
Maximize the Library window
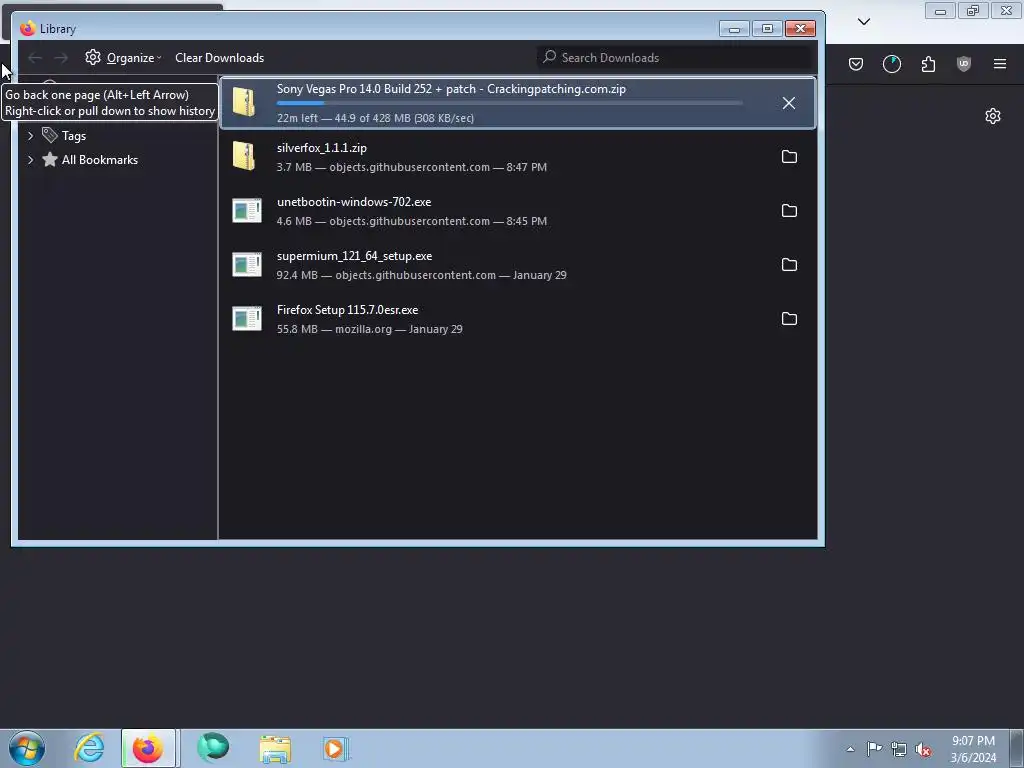[x=767, y=29]
